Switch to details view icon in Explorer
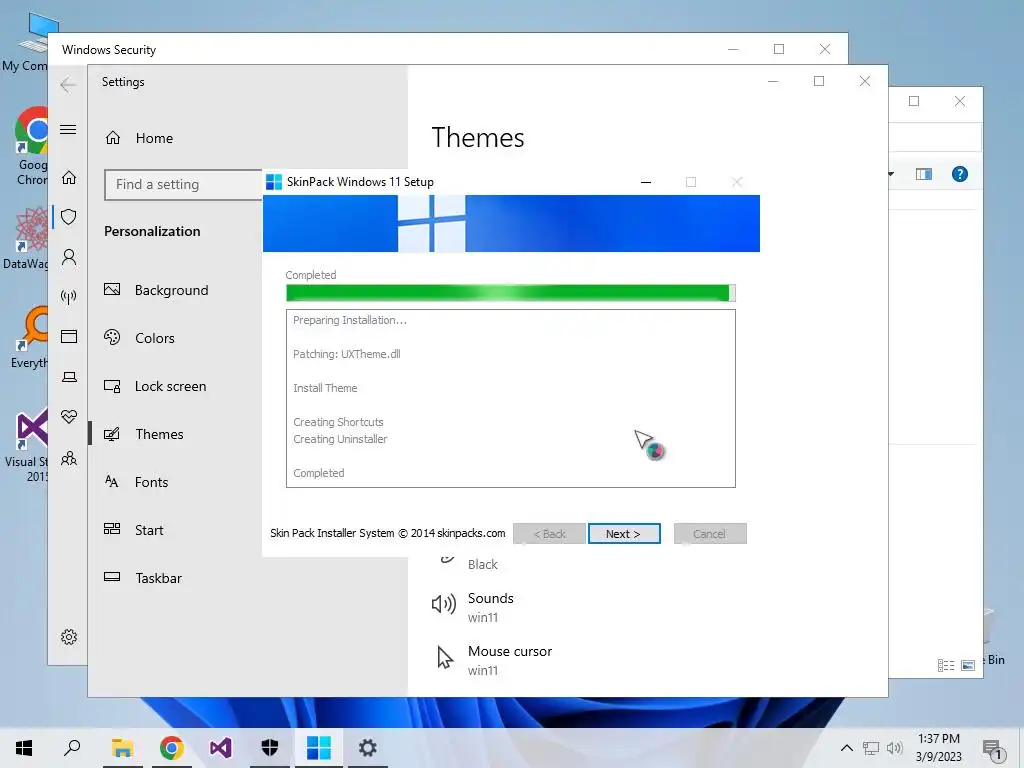Screen dimensions: 1024x768 pyautogui.click(x=946, y=665)
